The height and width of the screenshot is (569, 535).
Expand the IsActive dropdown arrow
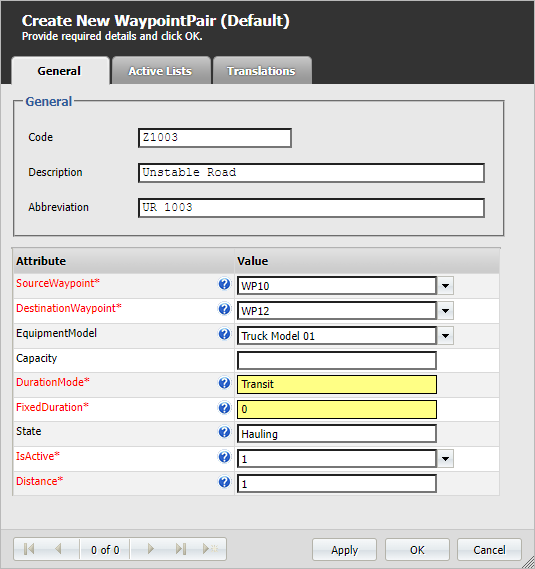(445, 459)
